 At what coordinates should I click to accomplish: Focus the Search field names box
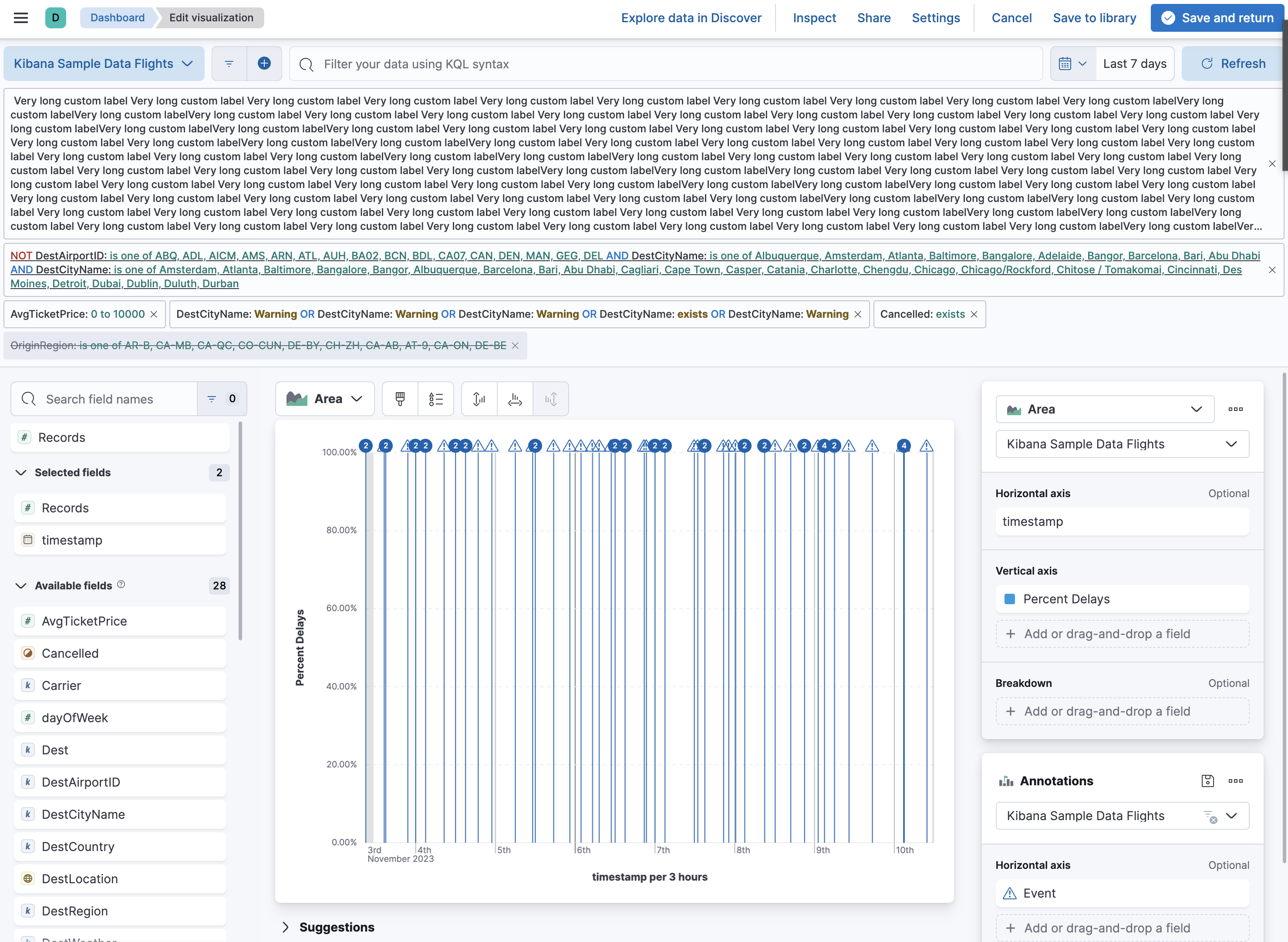(105, 399)
